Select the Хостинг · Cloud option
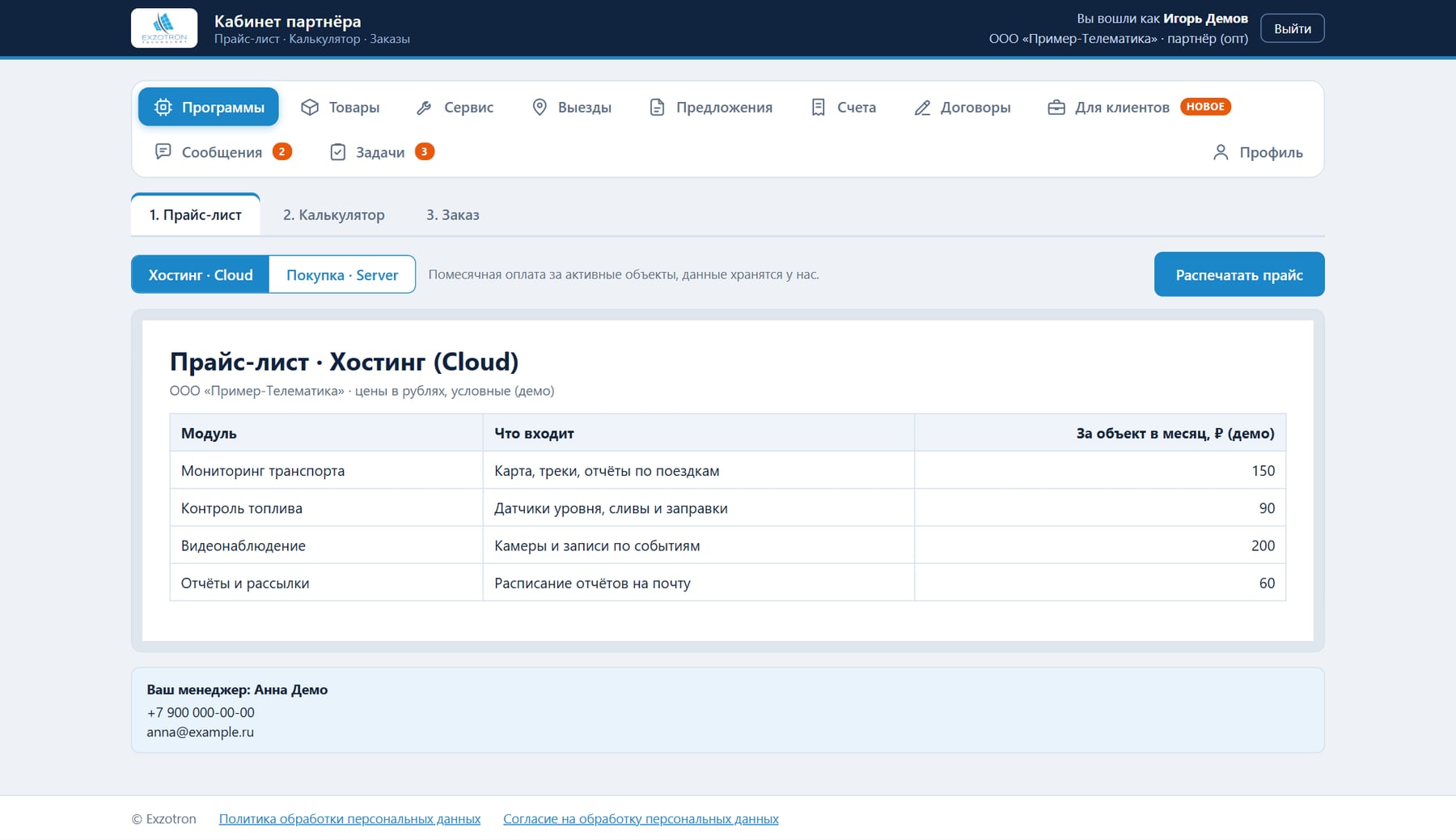The width and height of the screenshot is (1456, 840). click(201, 274)
